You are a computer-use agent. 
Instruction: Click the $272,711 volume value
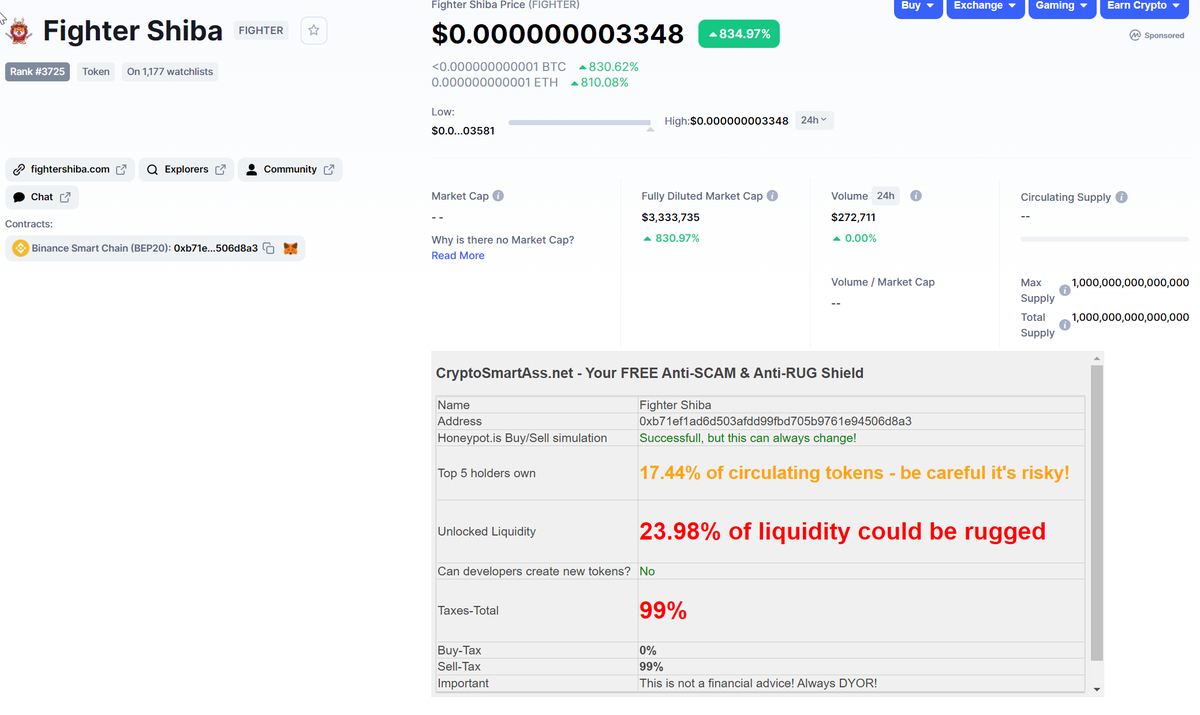pyautogui.click(x=853, y=217)
